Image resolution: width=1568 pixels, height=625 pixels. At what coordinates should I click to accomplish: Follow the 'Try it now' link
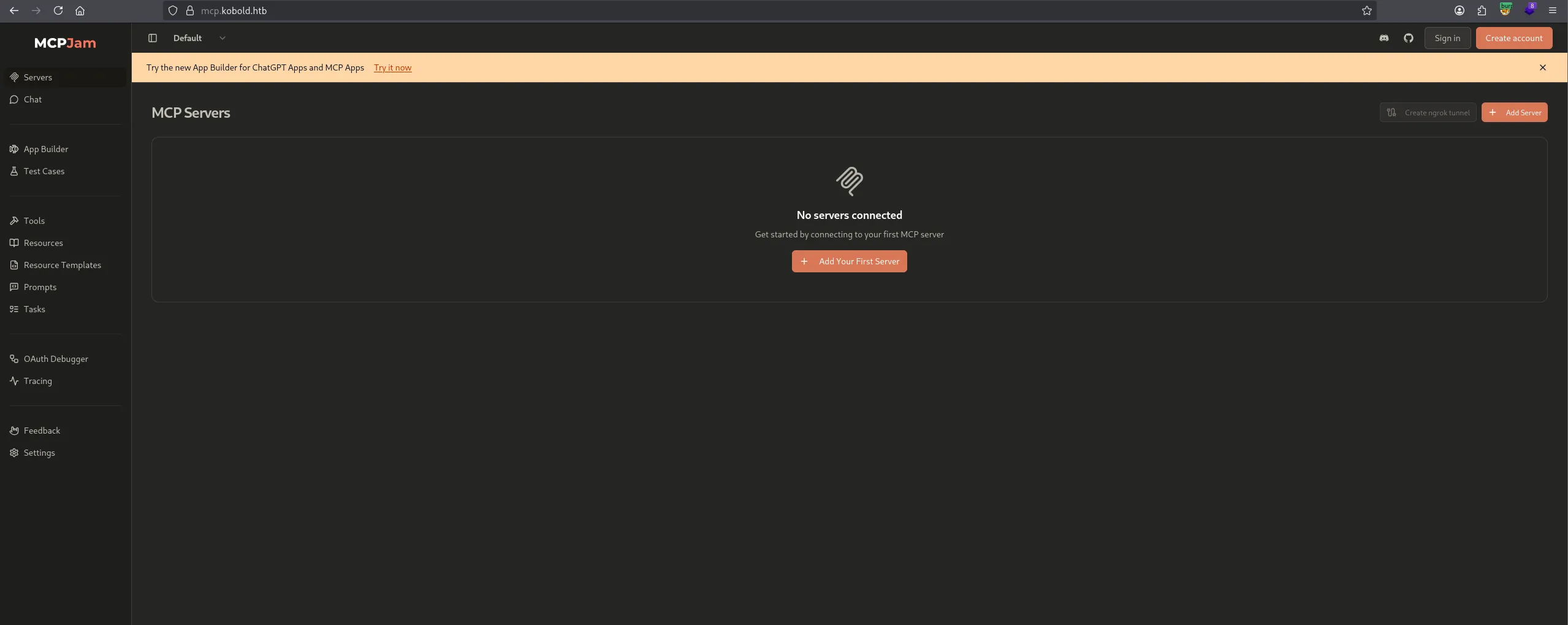click(392, 67)
